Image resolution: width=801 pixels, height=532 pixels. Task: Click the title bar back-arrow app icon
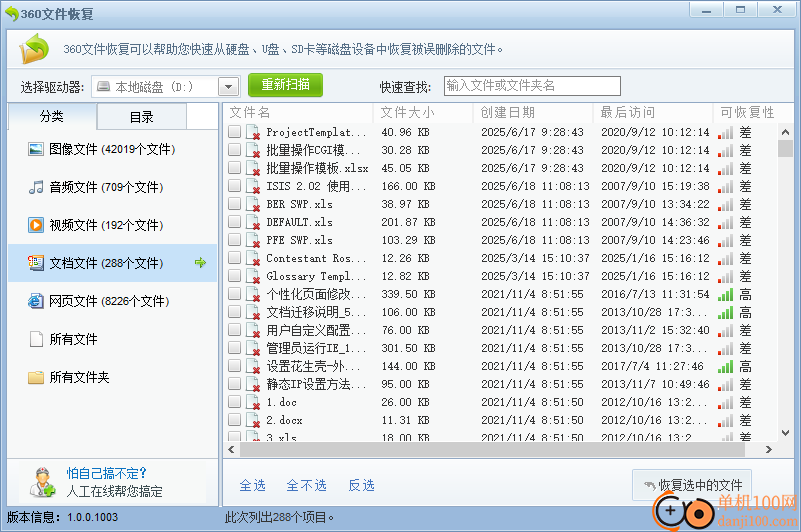pyautogui.click(x=11, y=14)
